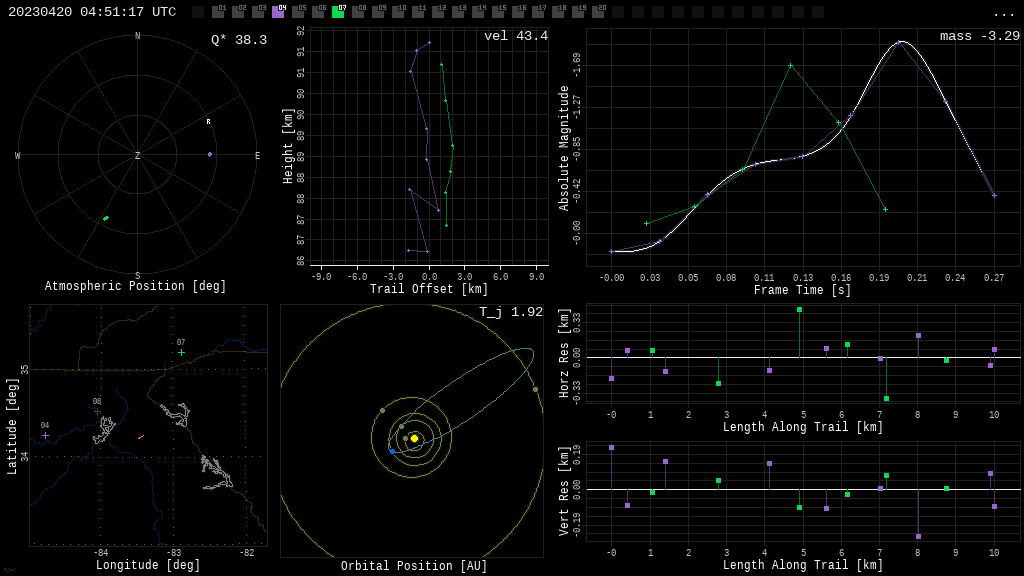Click the blue Earth dot in orbital plot
1024x576 pixels.
coord(392,451)
